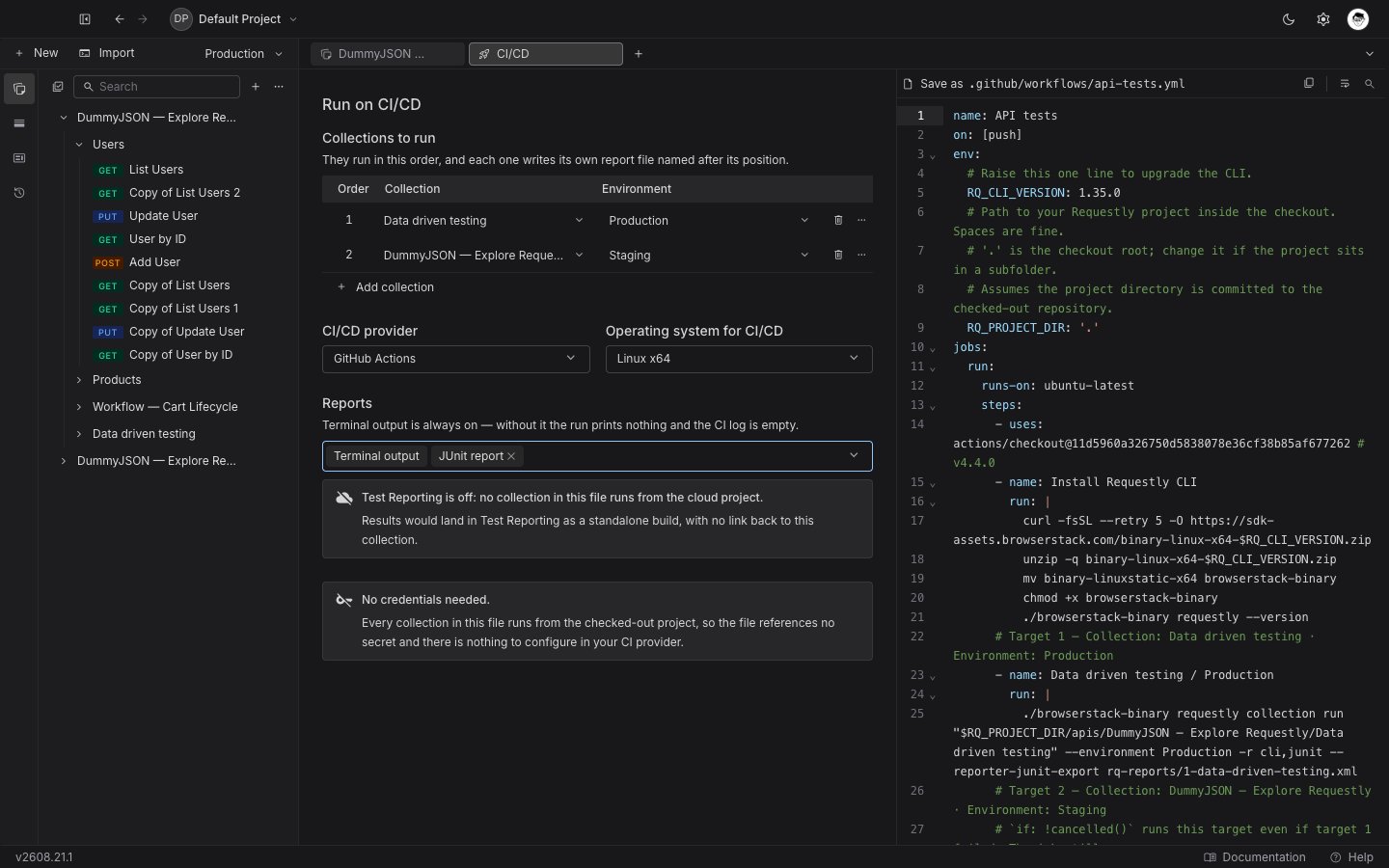Open the more options beside the Search plus
1389x868 pixels.
pyautogui.click(x=279, y=87)
